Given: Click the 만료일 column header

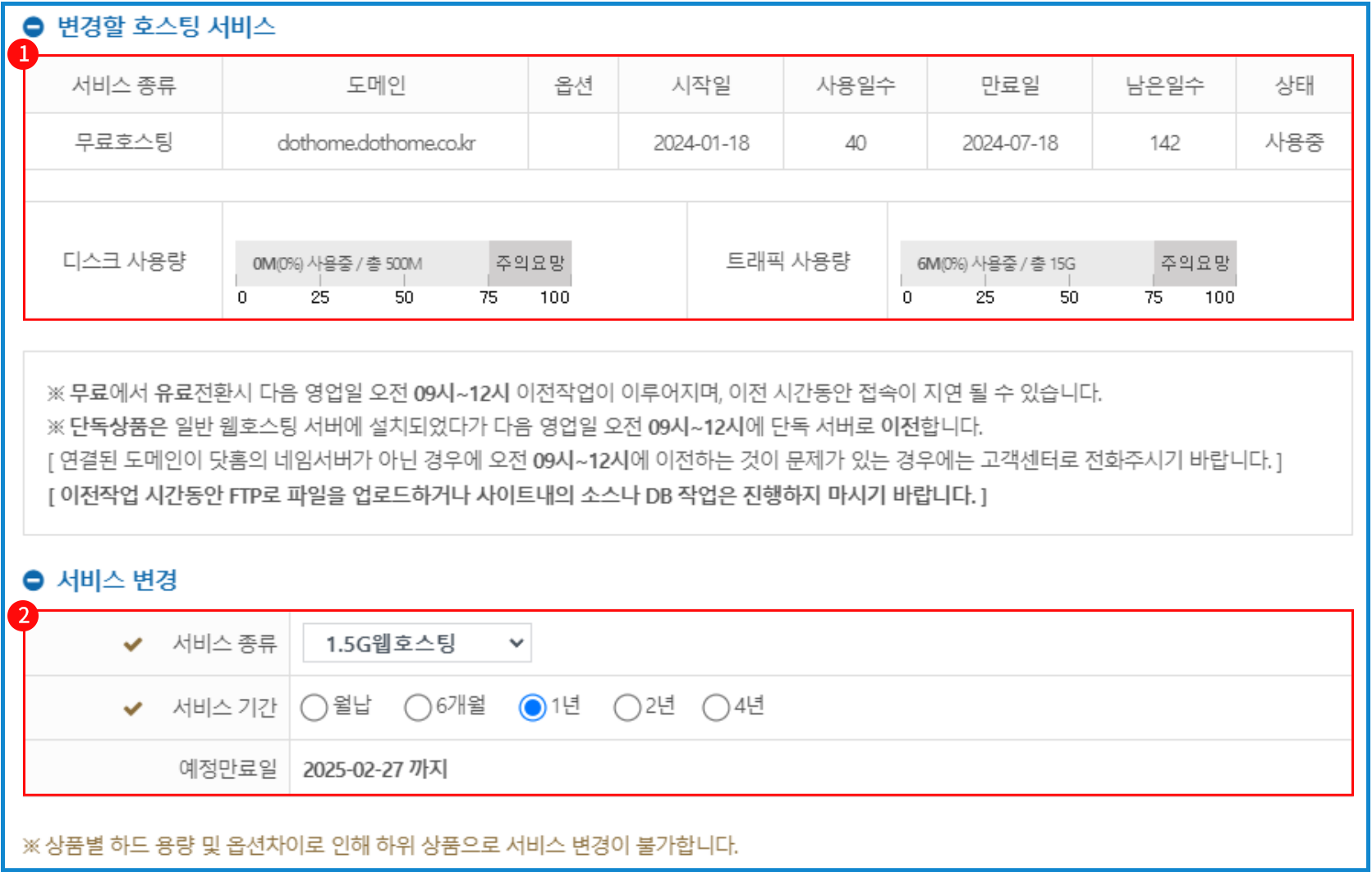Looking at the screenshot, I should pos(1009,85).
